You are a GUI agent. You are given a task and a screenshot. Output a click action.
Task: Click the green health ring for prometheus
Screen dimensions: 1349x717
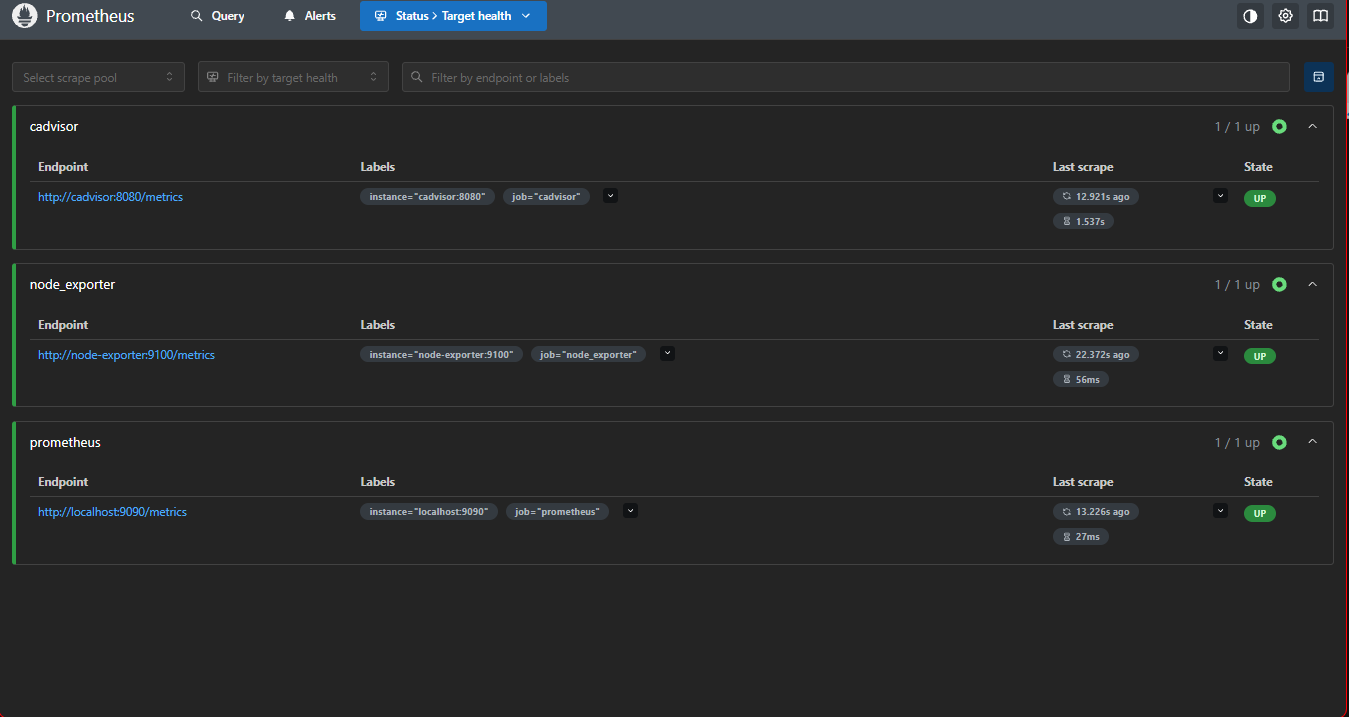coord(1279,442)
